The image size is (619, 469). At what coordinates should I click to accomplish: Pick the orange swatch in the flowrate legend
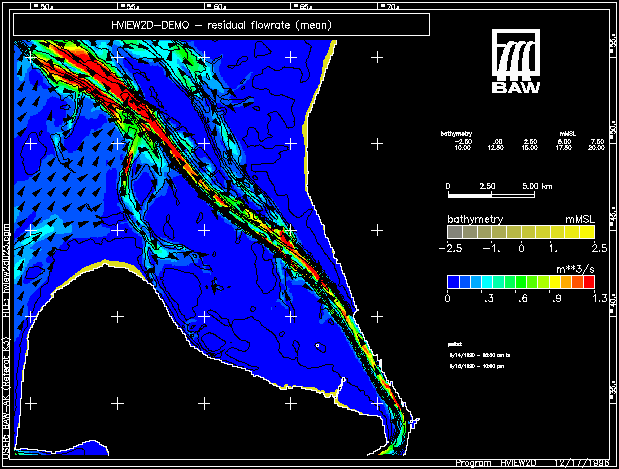tap(566, 282)
